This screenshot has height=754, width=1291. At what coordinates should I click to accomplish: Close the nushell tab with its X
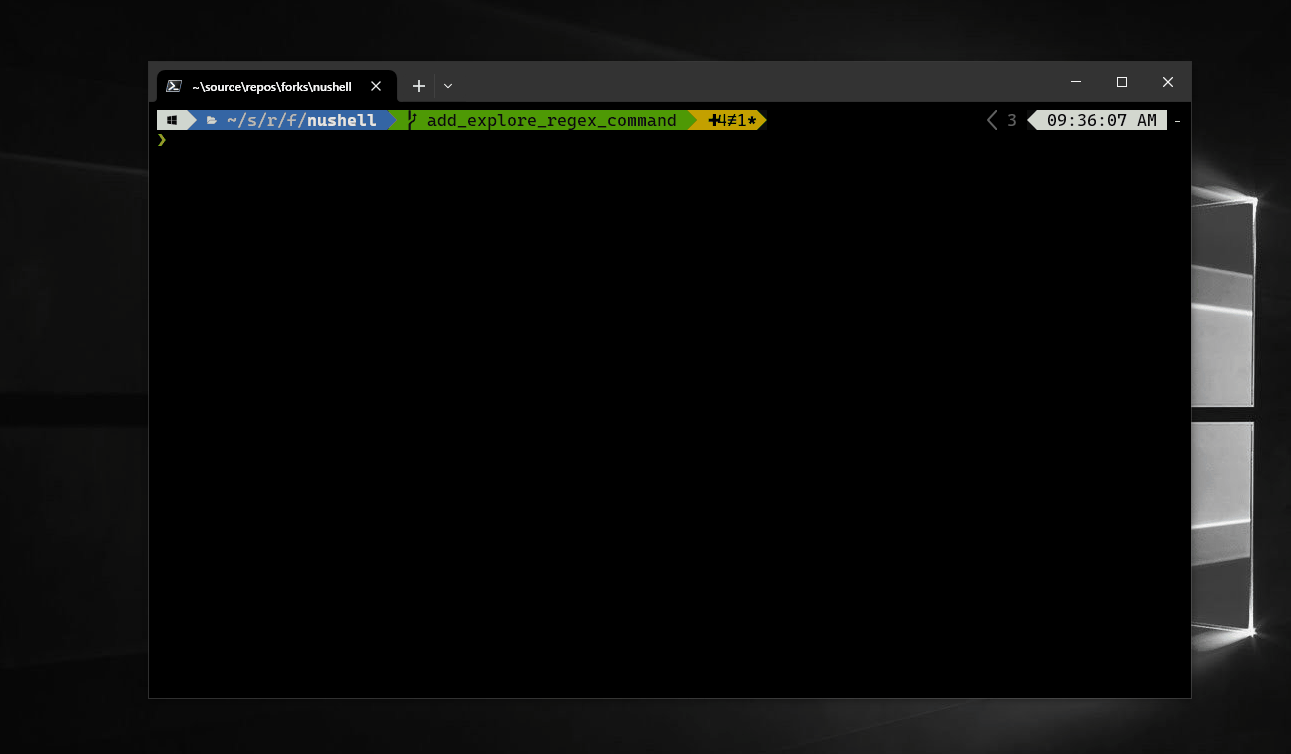[375, 86]
